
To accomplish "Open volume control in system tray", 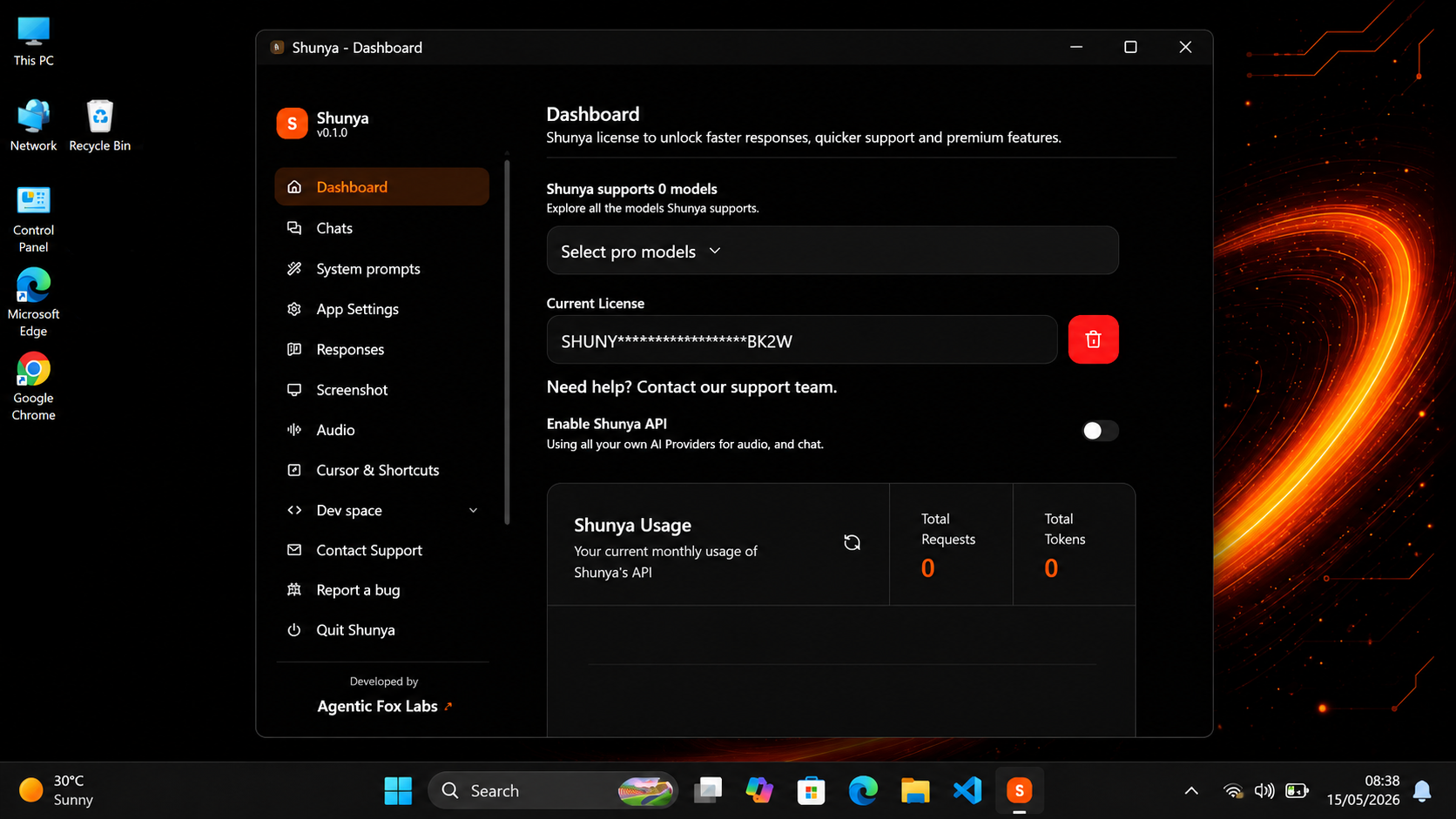I will click(x=1264, y=790).
